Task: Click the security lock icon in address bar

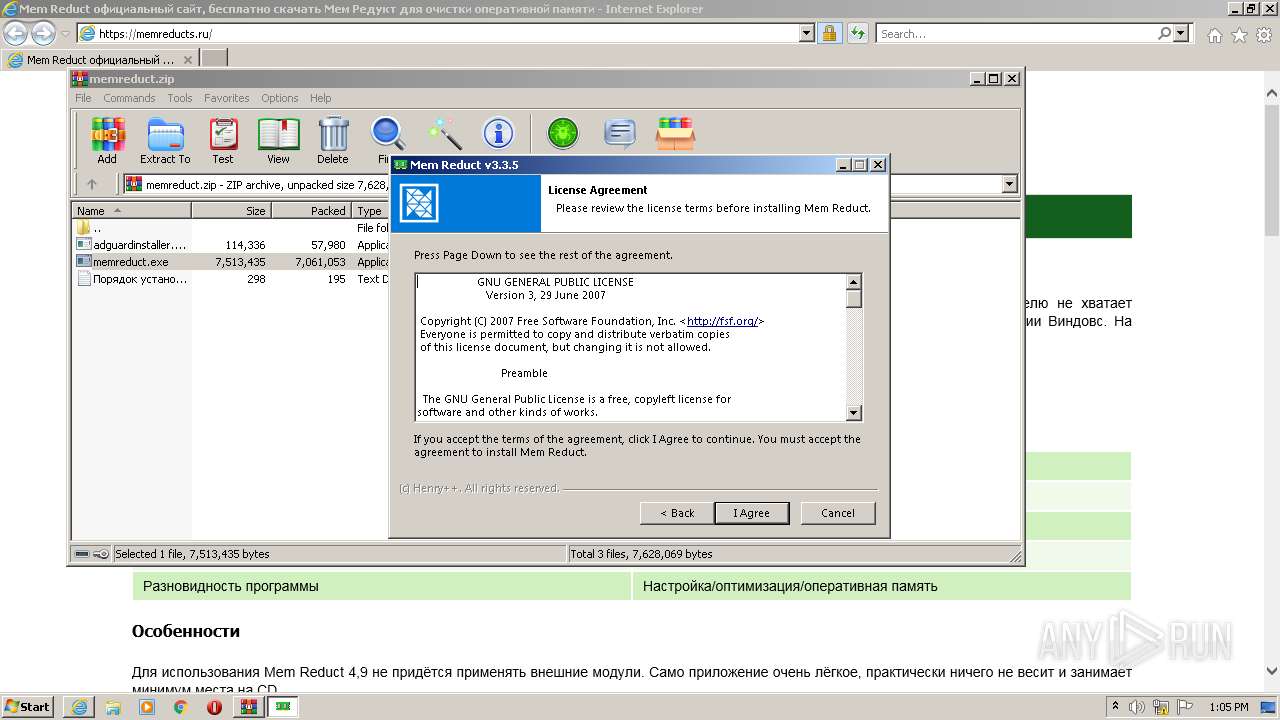Action: [830, 33]
